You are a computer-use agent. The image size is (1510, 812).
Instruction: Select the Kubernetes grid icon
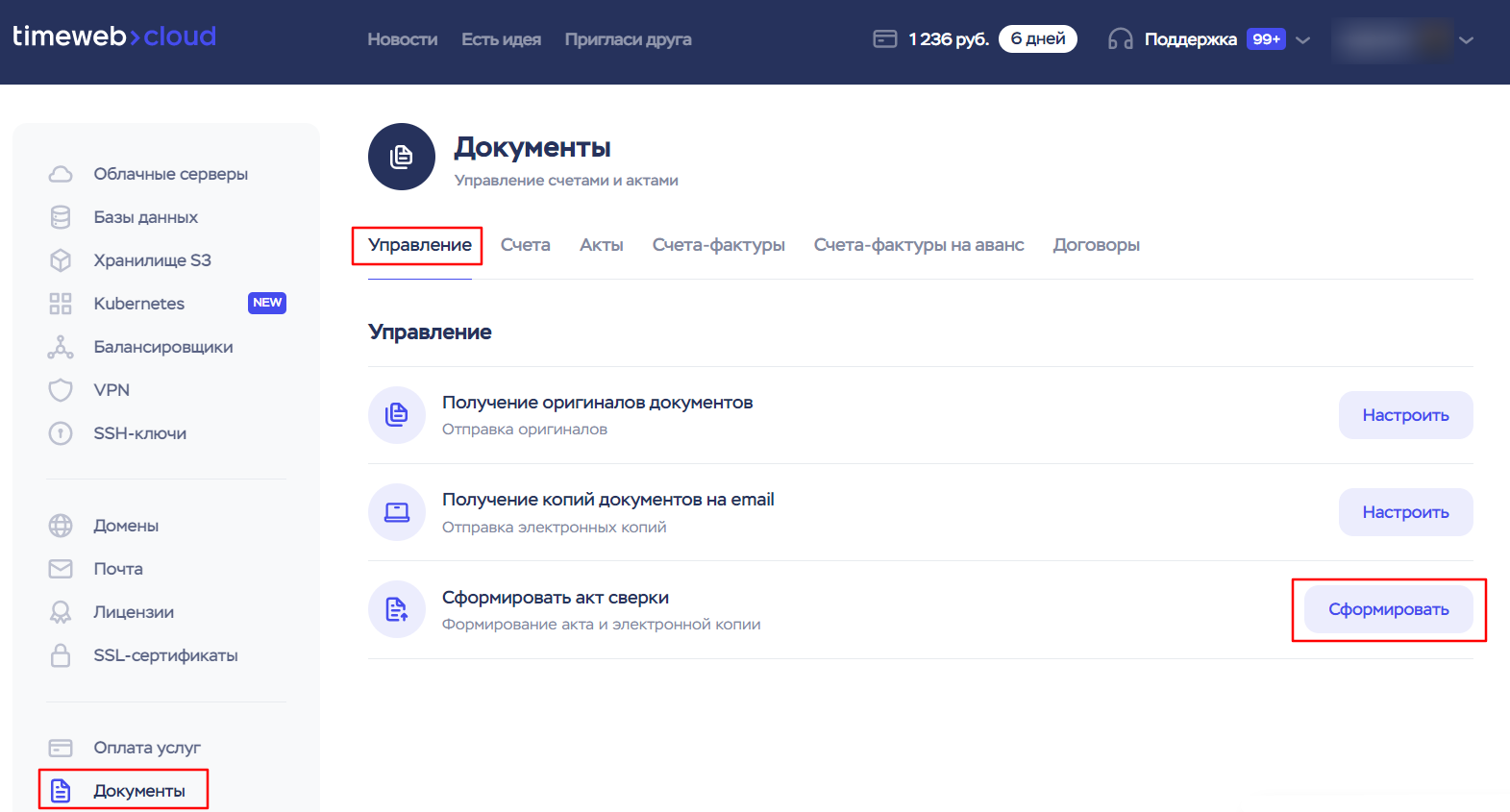61,304
